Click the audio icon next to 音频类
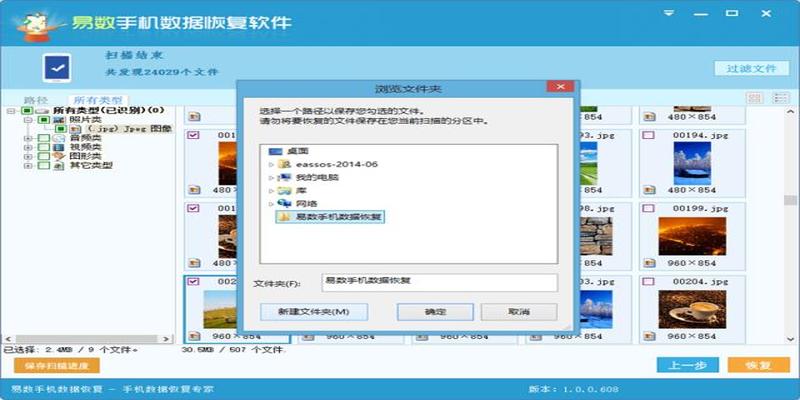This screenshot has height=400, width=800. point(59,138)
